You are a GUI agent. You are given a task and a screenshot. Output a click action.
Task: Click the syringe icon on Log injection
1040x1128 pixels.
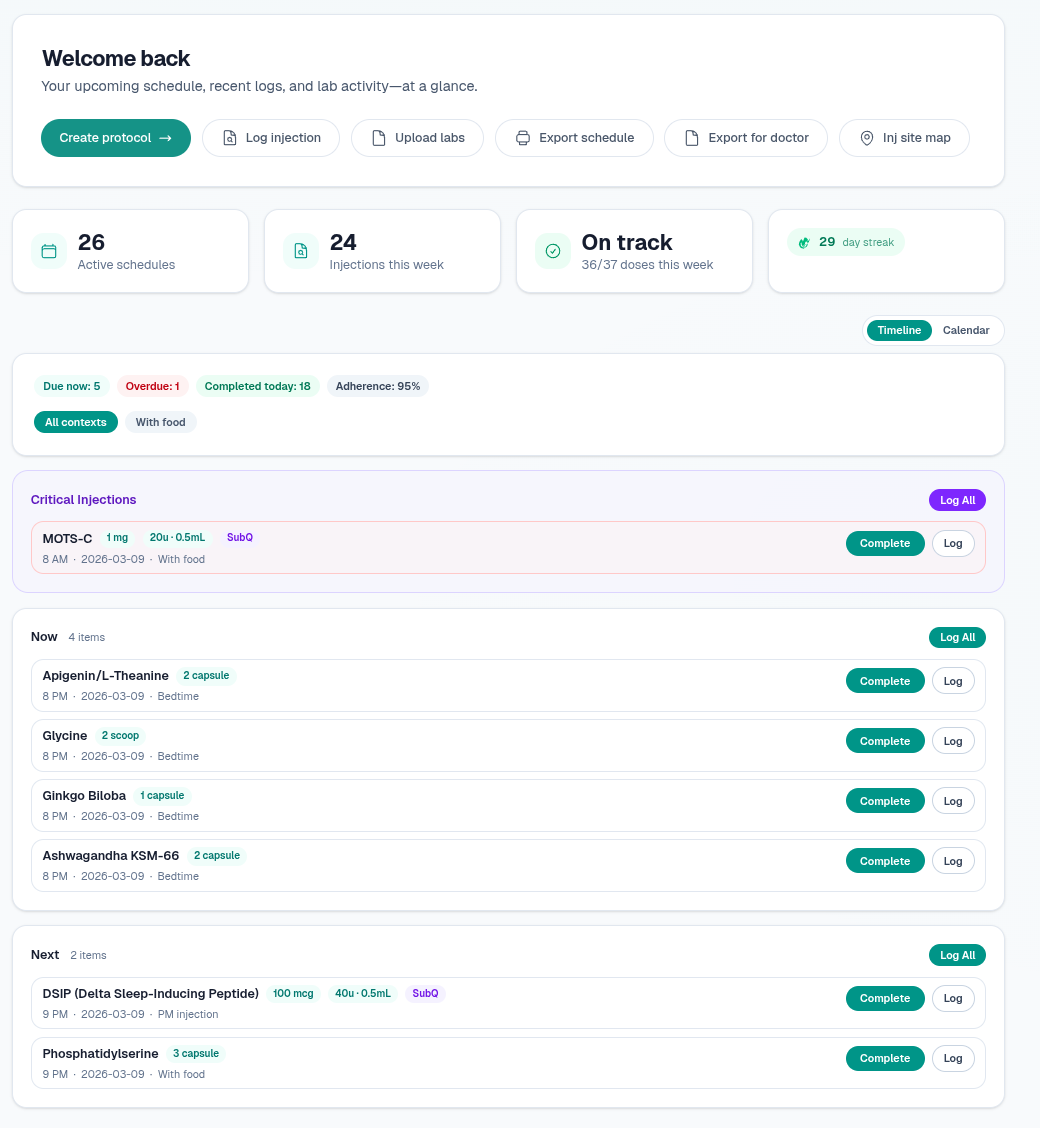(x=231, y=138)
